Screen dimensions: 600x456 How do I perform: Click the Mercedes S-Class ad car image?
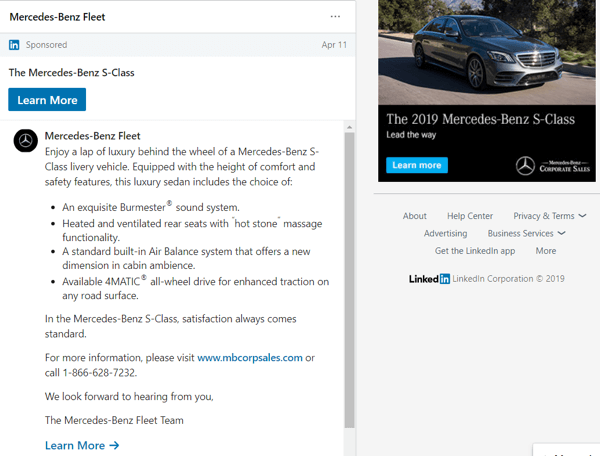(487, 52)
